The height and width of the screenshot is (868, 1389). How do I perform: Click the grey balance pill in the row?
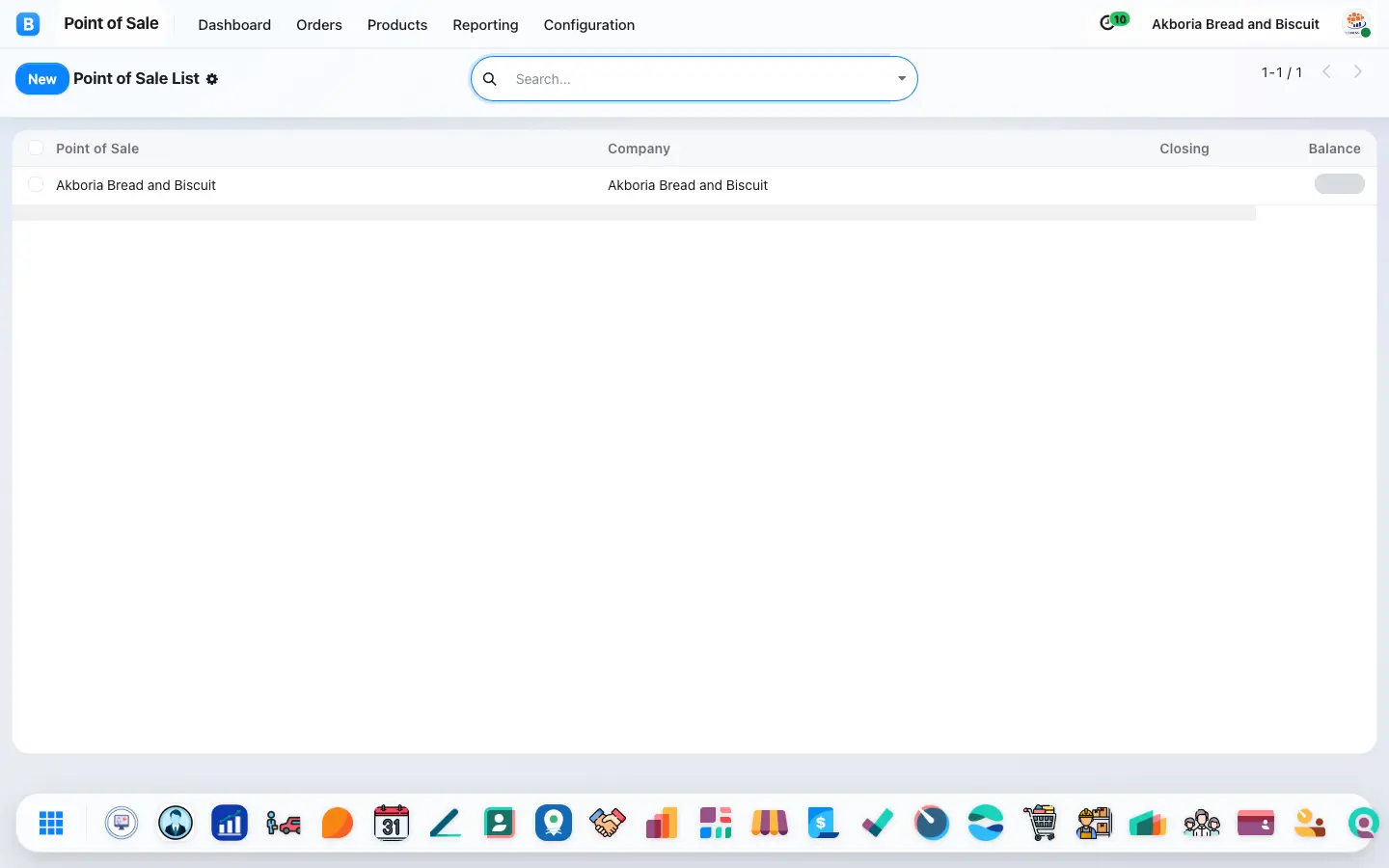click(1340, 184)
